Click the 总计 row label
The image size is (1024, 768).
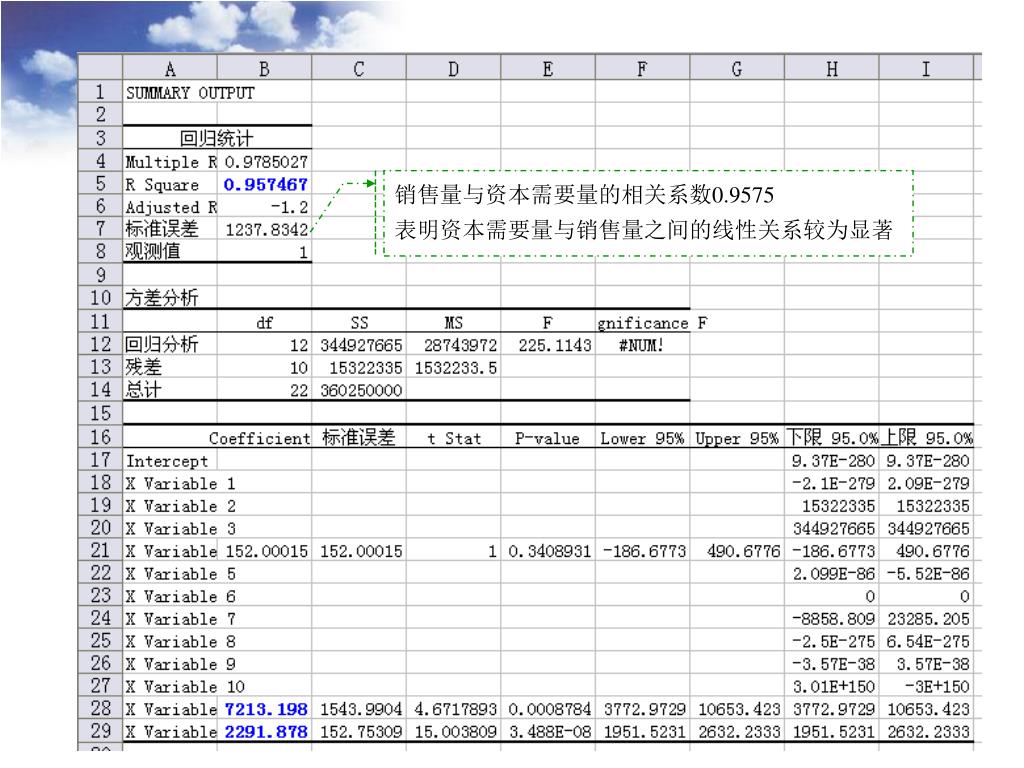point(170,390)
